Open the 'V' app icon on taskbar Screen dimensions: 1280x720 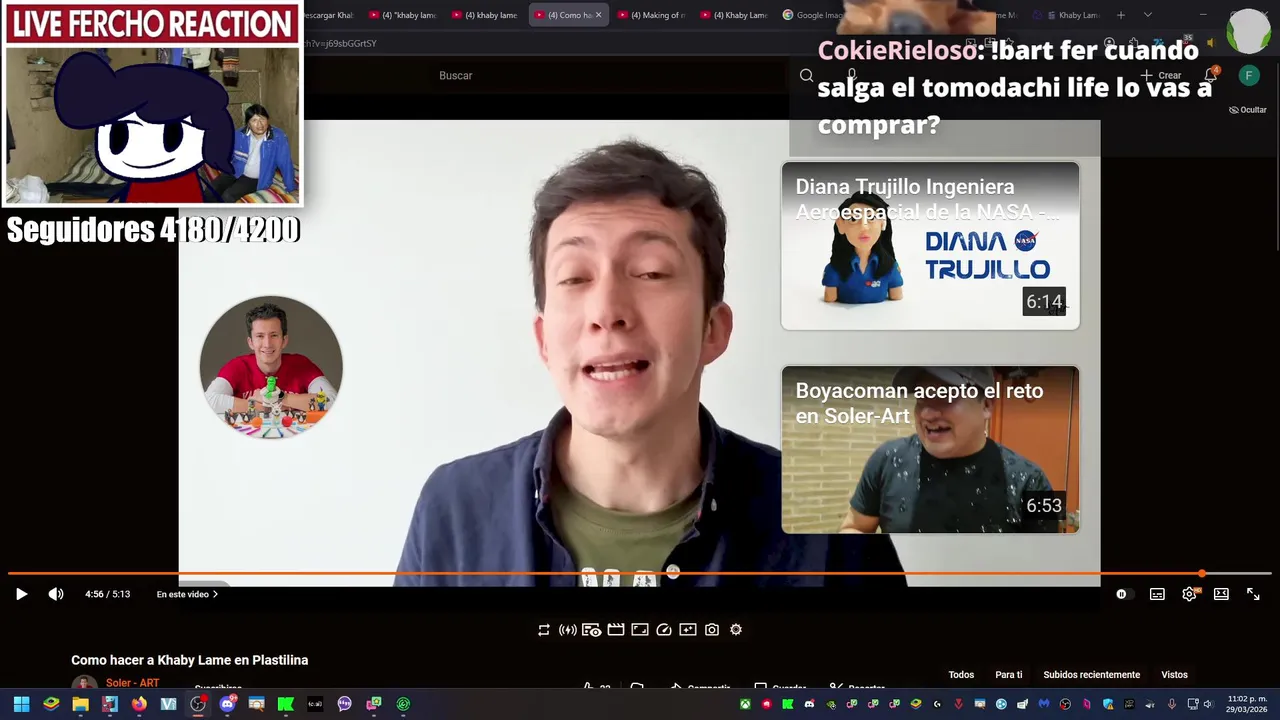(x=168, y=704)
